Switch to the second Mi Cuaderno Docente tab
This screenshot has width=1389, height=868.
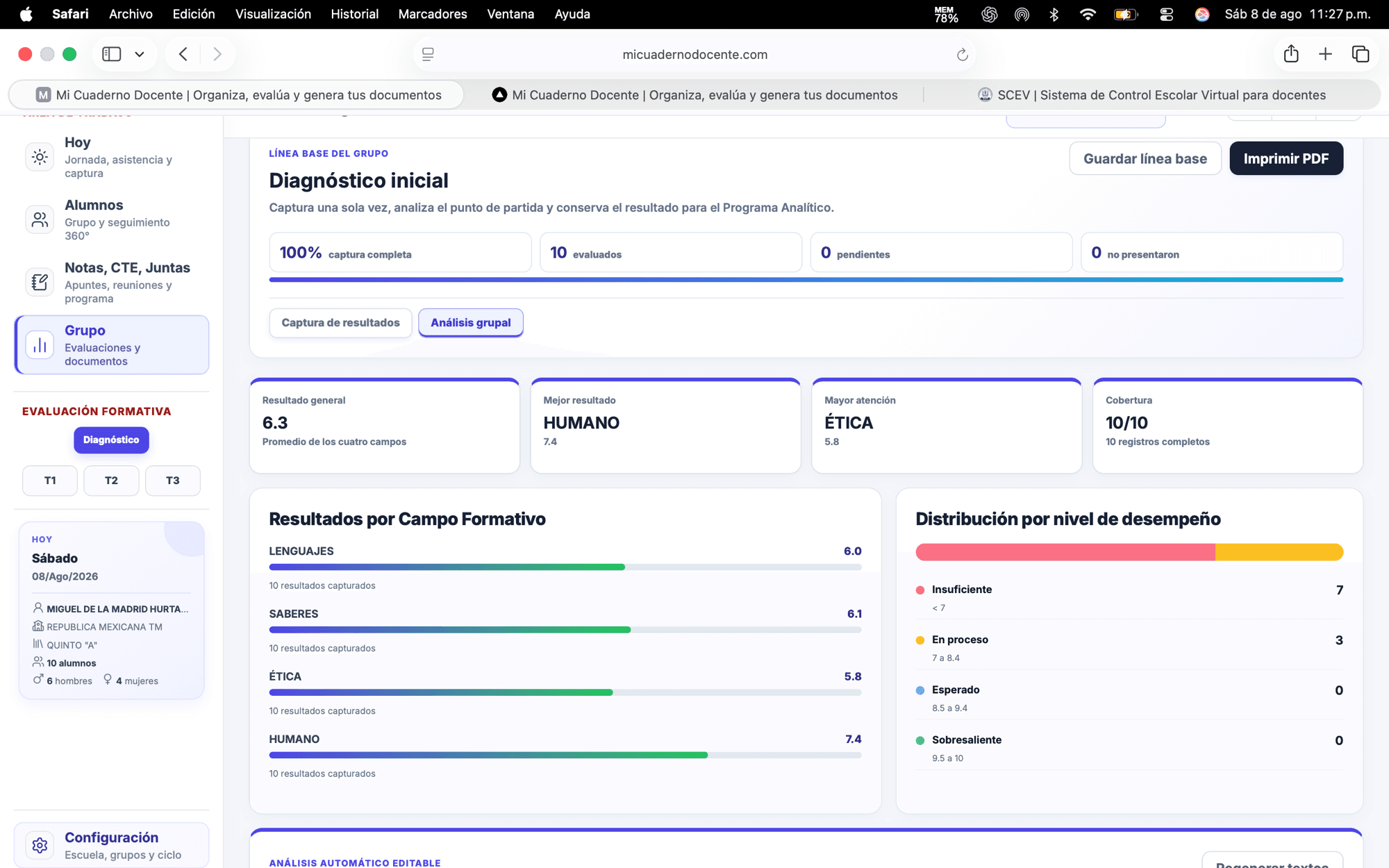pyautogui.click(x=694, y=94)
